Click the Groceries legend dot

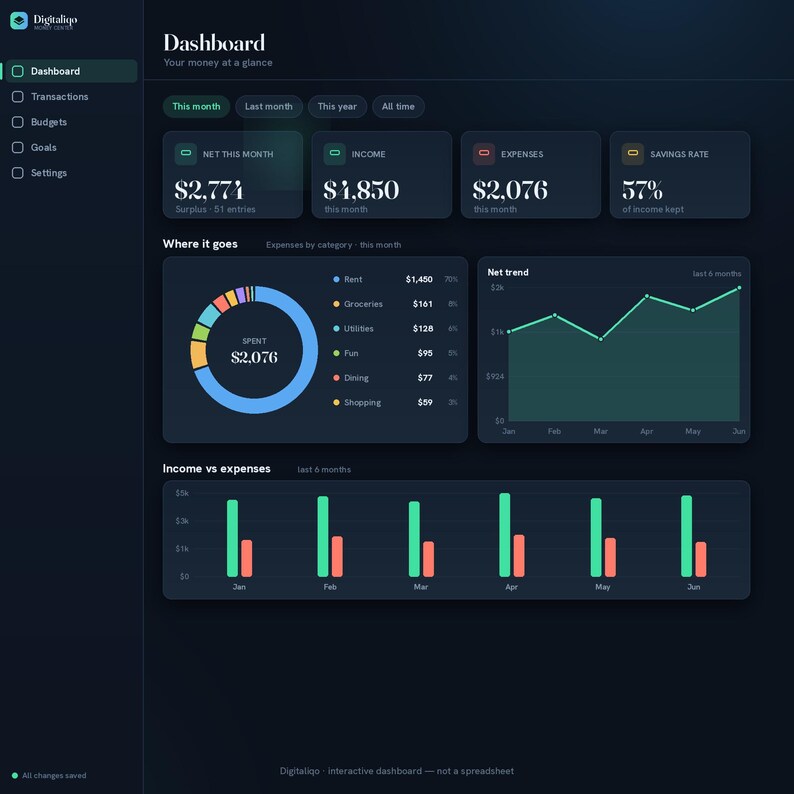[x=336, y=304]
